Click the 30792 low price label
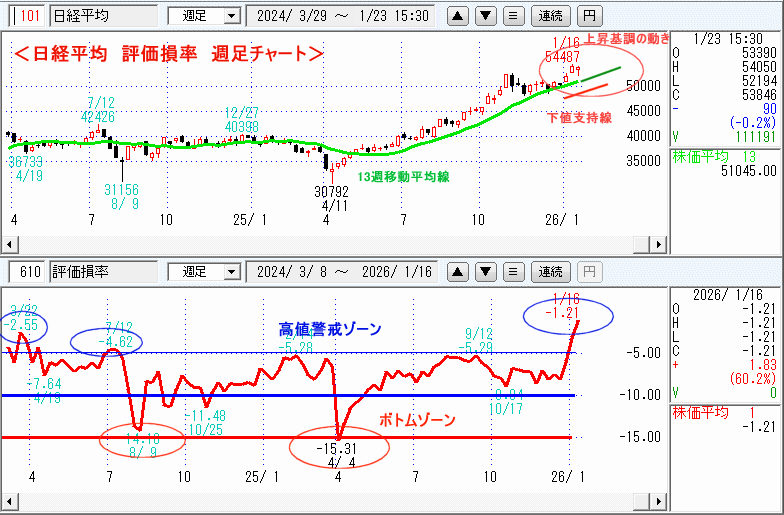 click(332, 192)
